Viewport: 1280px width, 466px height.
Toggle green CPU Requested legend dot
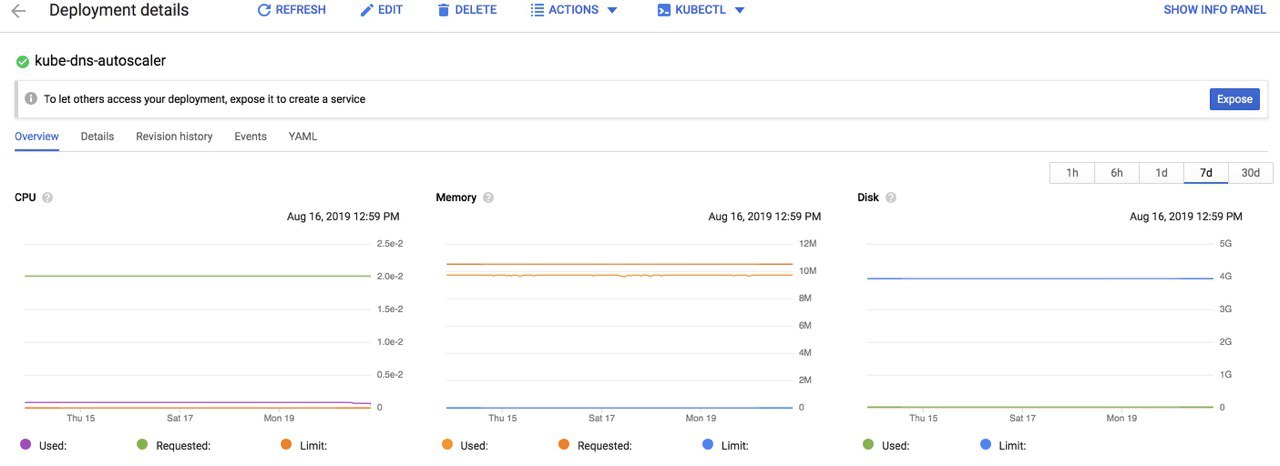142,444
